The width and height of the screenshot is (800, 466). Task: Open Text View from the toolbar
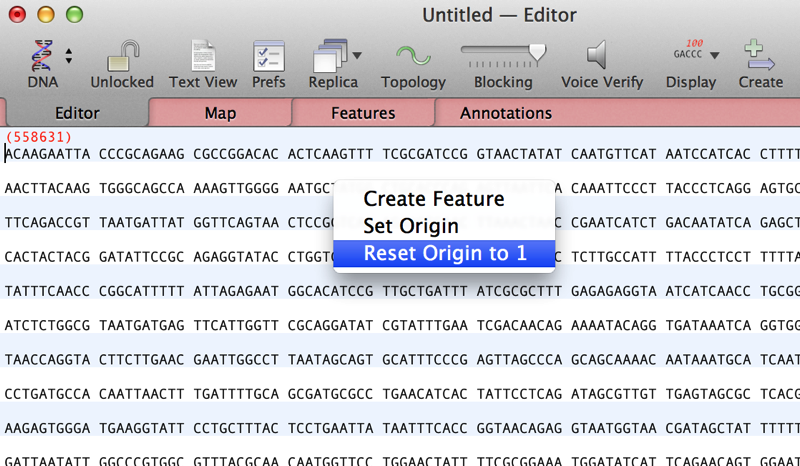[x=203, y=55]
